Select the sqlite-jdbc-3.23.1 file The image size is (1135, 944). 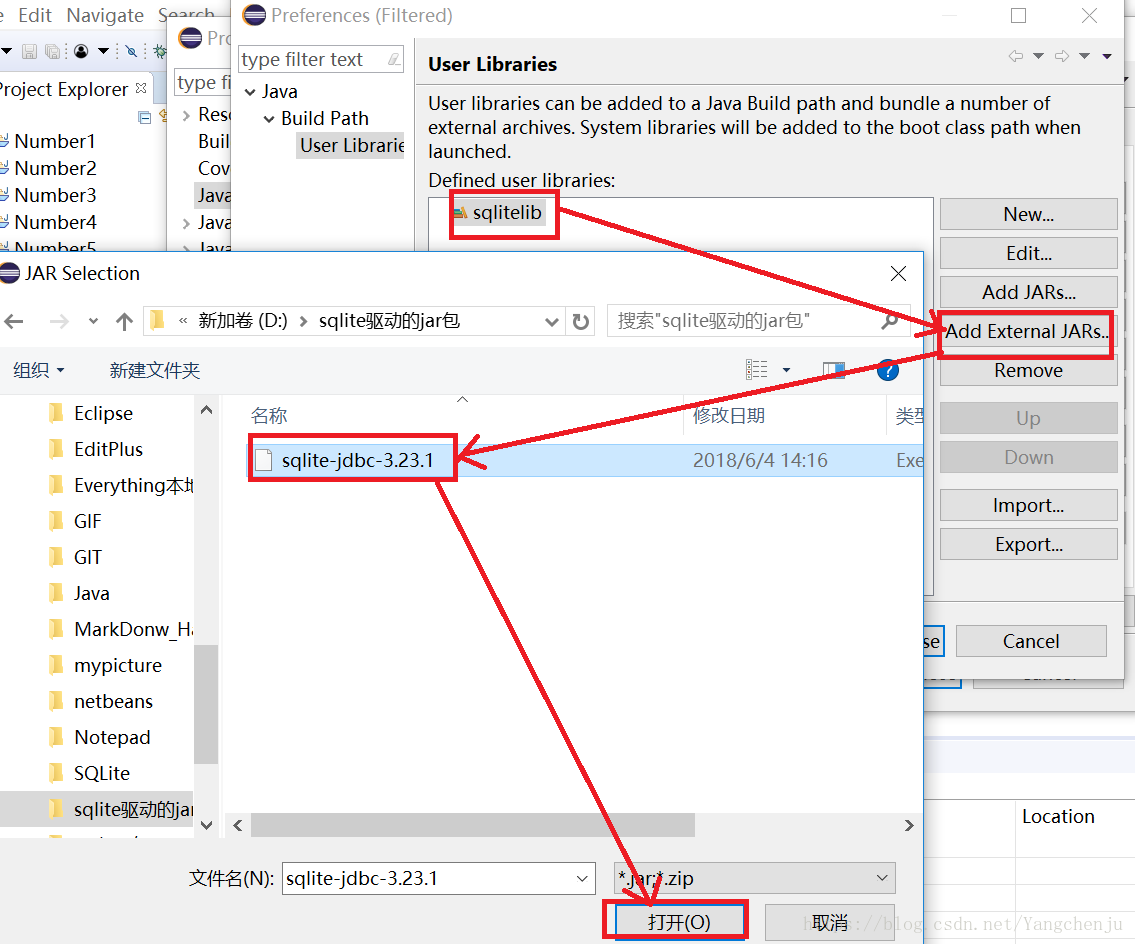(x=585, y=460)
